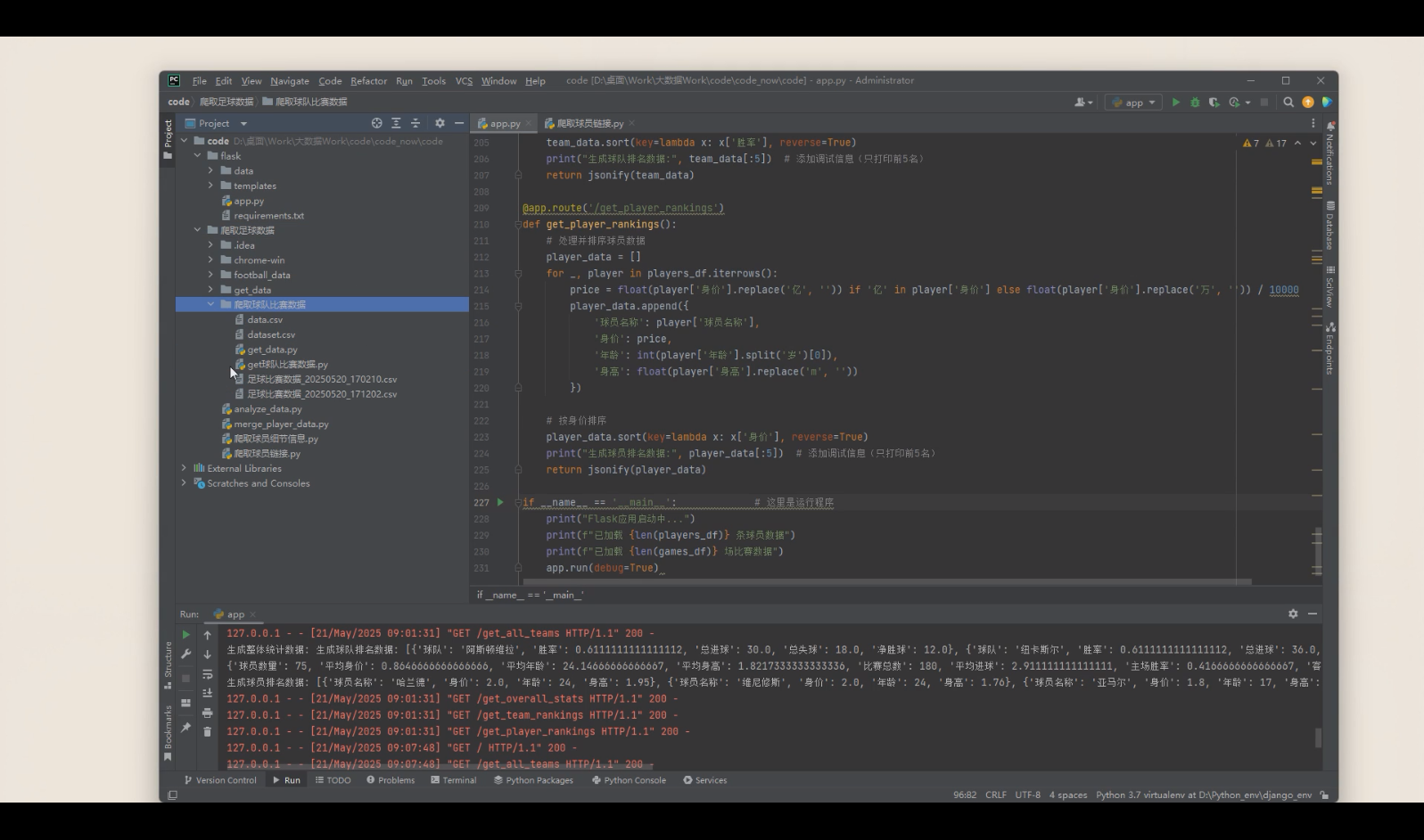Run the app configuration with green play icon
The height and width of the screenshot is (840, 1424).
click(1175, 103)
